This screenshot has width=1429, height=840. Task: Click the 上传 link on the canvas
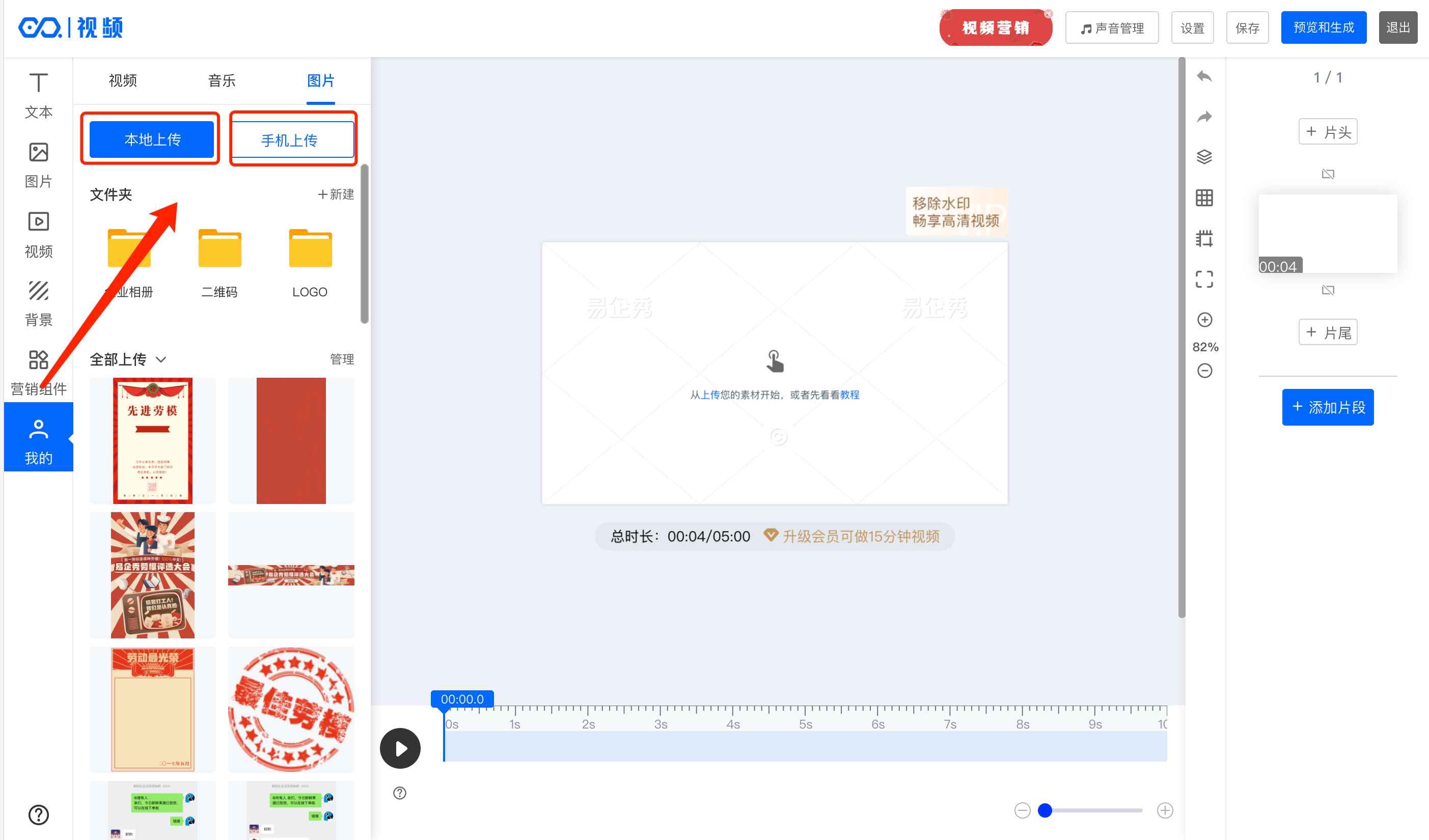pyautogui.click(x=710, y=395)
